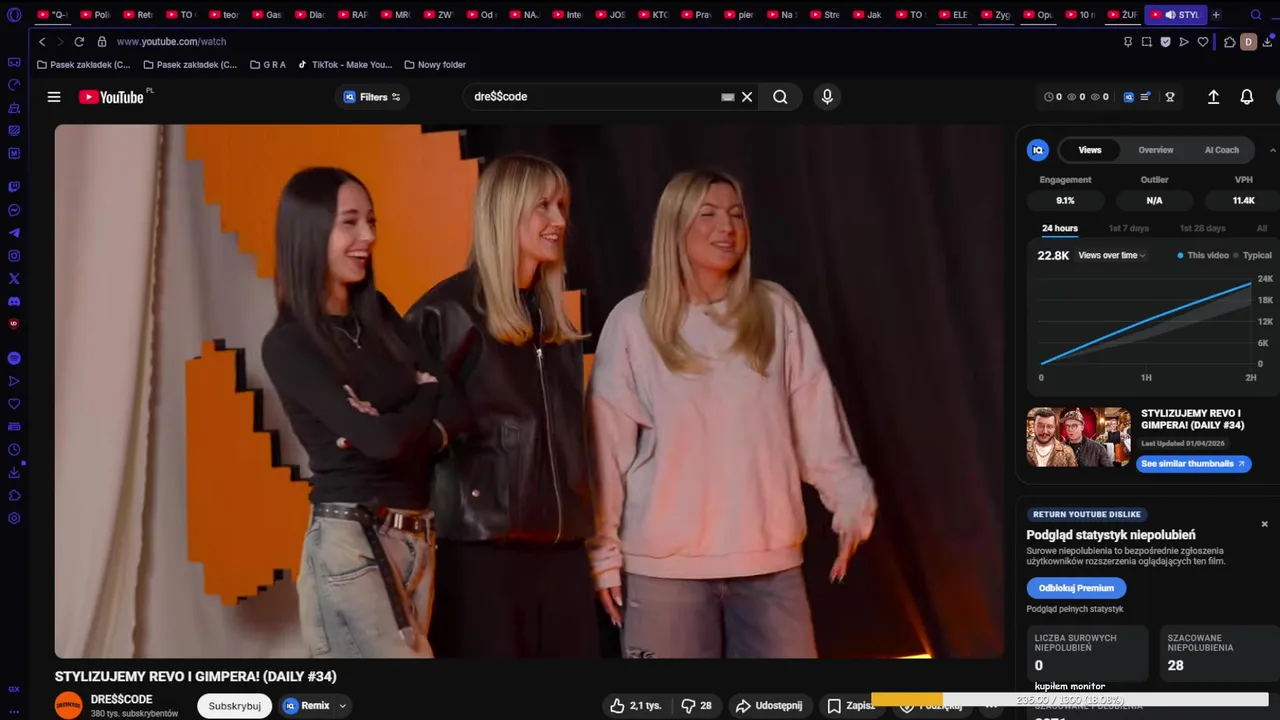Viewport: 1280px width, 720px height.
Task: Switch vidIQ panel to Views tab
Action: pyautogui.click(x=1090, y=150)
